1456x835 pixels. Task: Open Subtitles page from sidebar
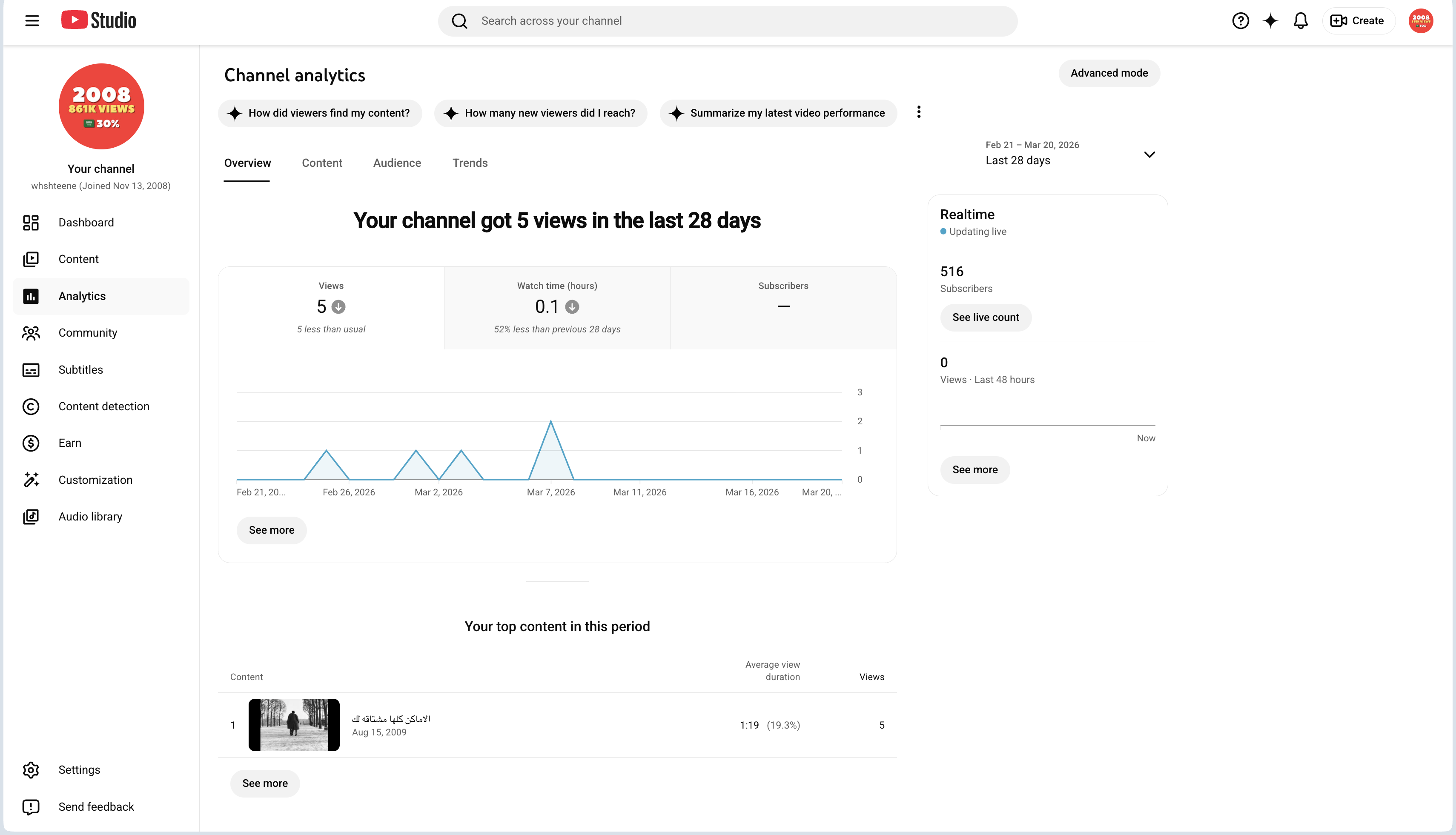101,370
